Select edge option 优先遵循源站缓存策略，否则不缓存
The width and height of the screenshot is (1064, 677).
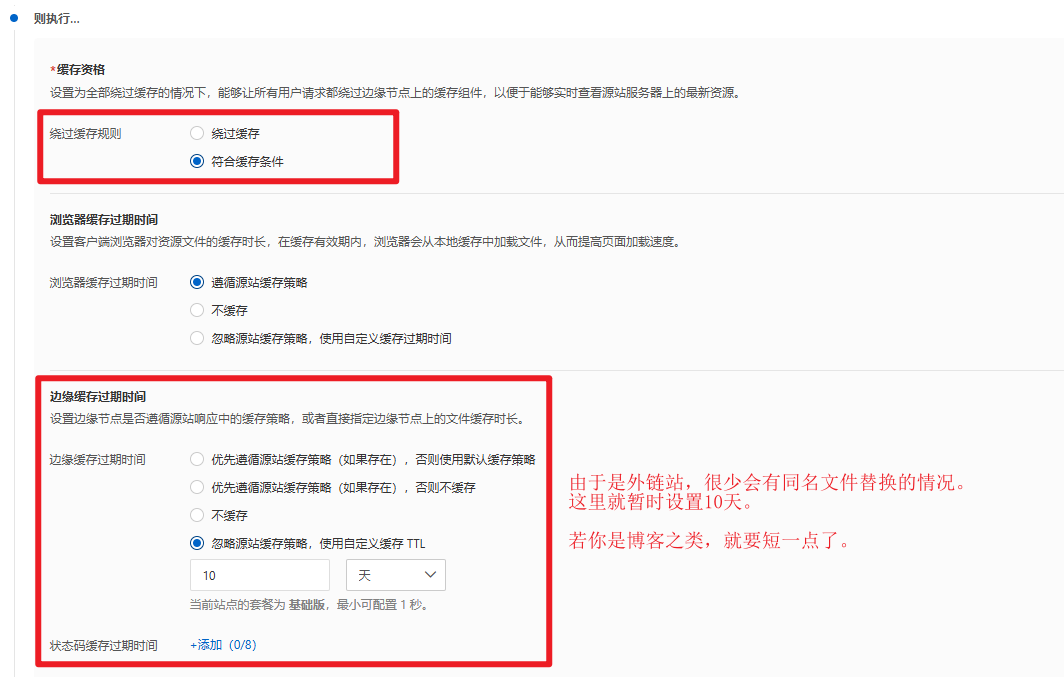click(197, 488)
